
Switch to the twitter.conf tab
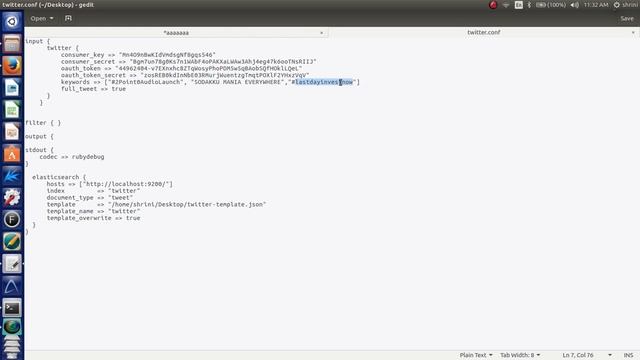pos(484,32)
